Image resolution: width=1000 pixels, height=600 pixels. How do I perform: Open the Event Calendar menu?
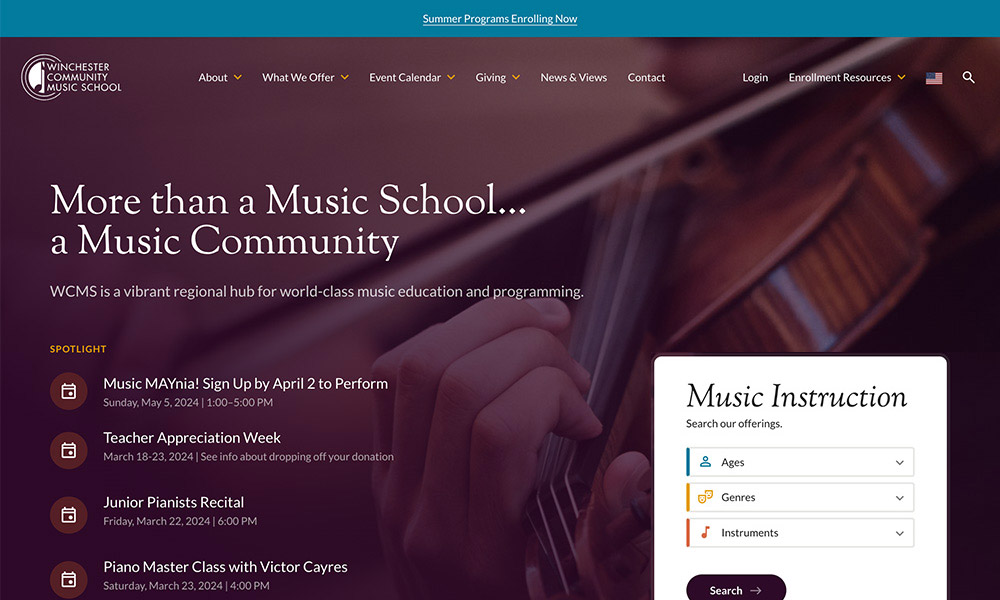(x=412, y=78)
